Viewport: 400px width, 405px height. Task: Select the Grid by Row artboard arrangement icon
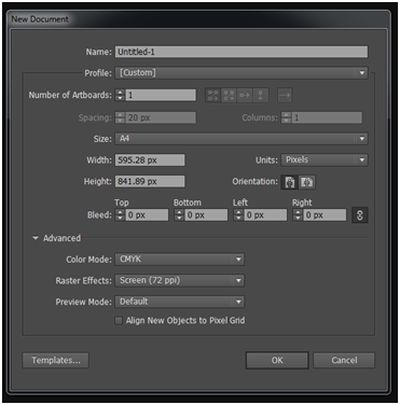pyautogui.click(x=213, y=95)
